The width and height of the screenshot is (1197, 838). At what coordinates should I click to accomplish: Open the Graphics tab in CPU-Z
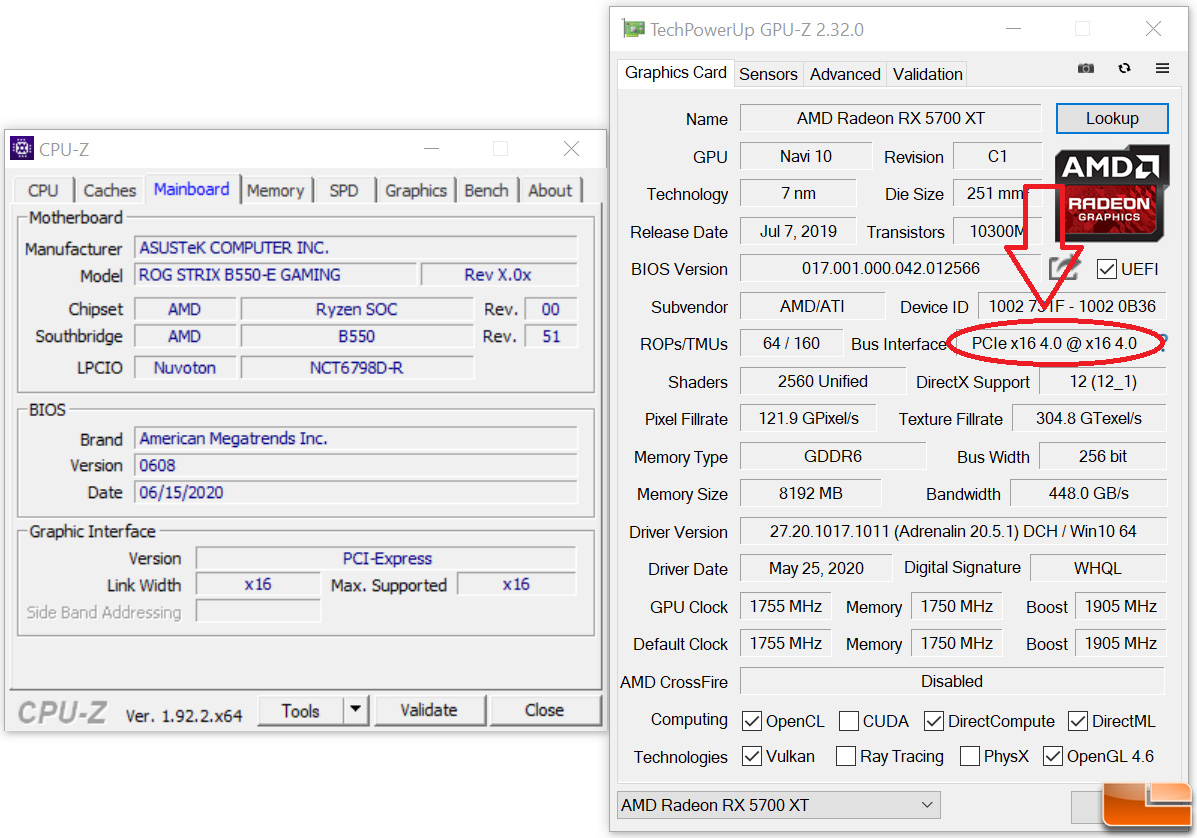pyautogui.click(x=416, y=190)
